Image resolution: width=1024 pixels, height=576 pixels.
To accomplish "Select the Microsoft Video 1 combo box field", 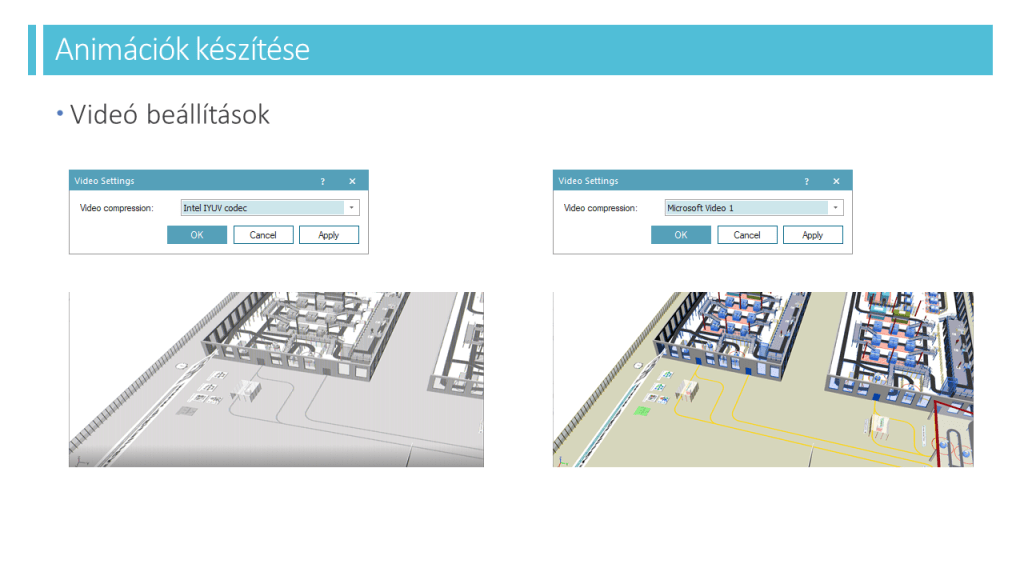I will pos(746,208).
